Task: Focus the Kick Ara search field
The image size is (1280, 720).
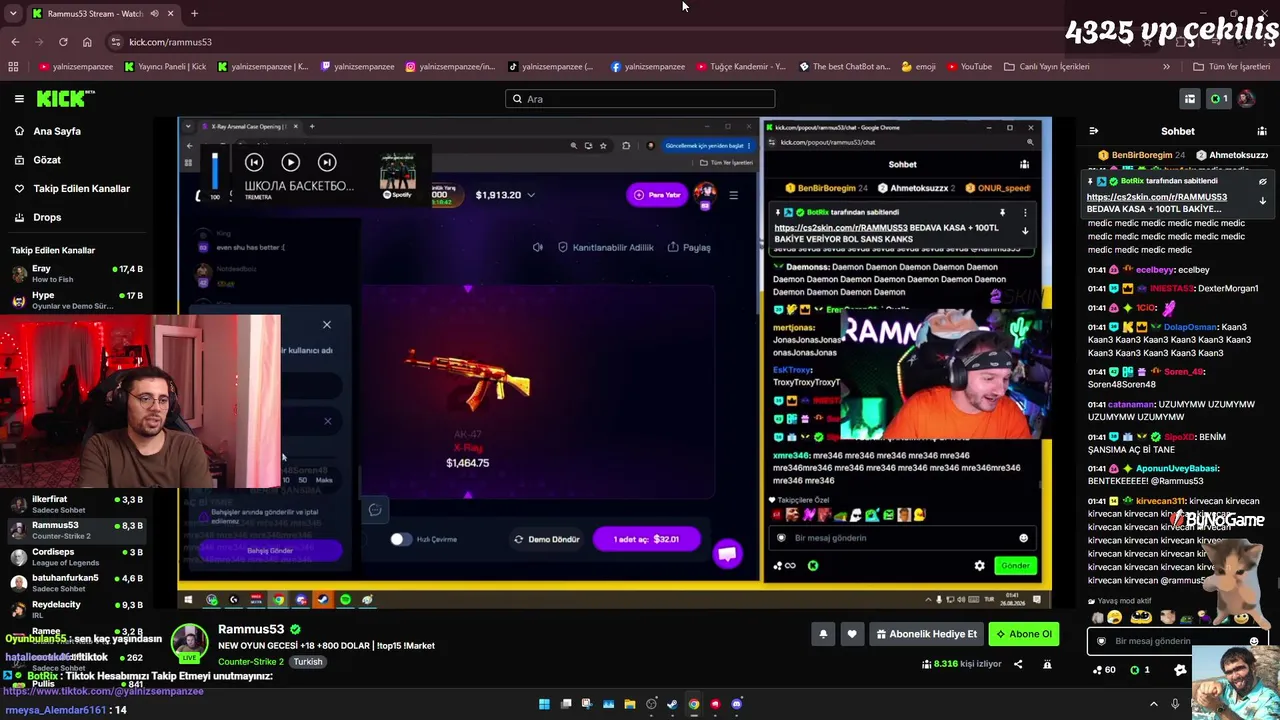Action: pyautogui.click(x=640, y=99)
